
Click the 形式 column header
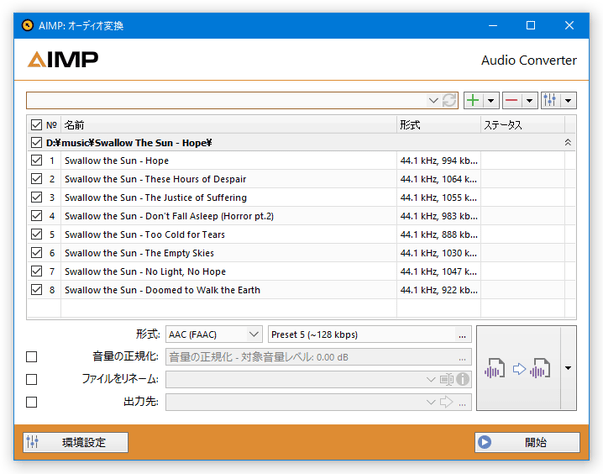tap(438, 125)
